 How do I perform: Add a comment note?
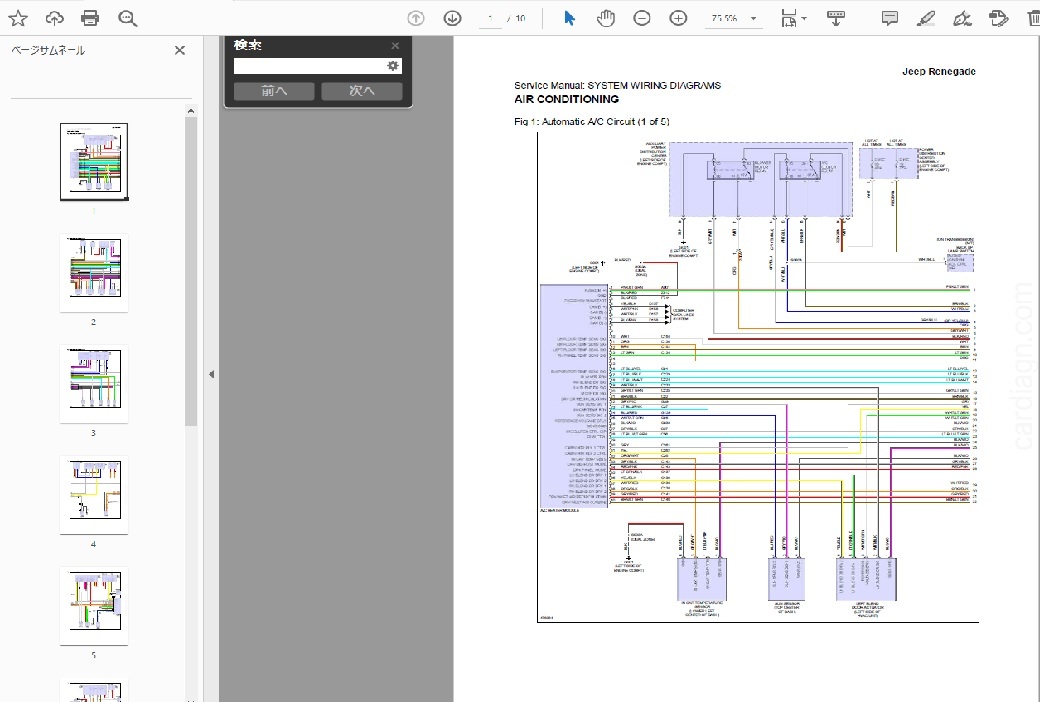pyautogui.click(x=889, y=19)
